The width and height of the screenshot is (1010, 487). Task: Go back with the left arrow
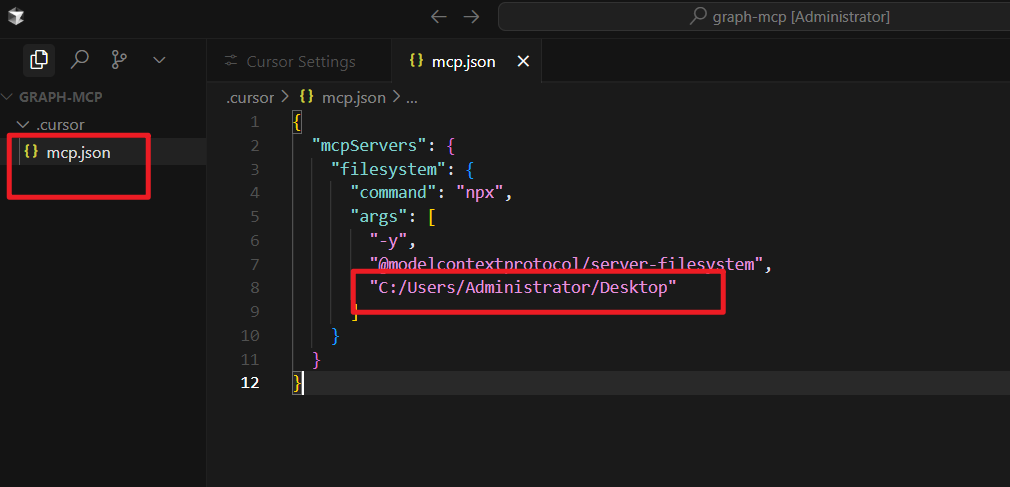[x=439, y=17]
